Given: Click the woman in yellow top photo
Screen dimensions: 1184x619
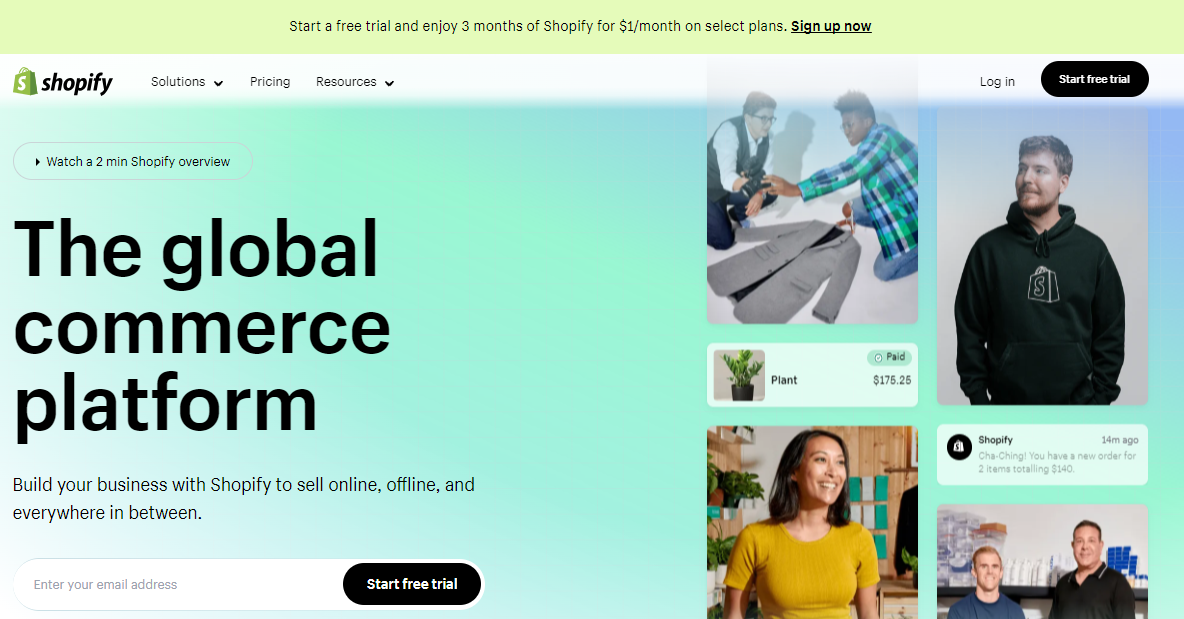Looking at the screenshot, I should click(812, 522).
